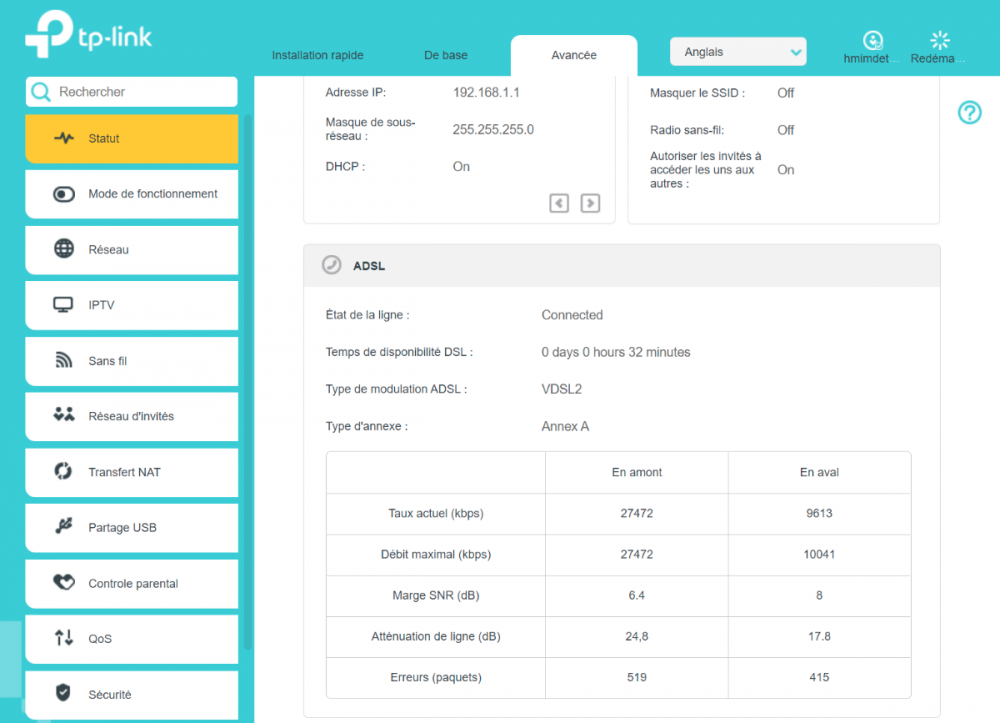Click the hmimdet account icon
1000x723 pixels.
click(873, 41)
